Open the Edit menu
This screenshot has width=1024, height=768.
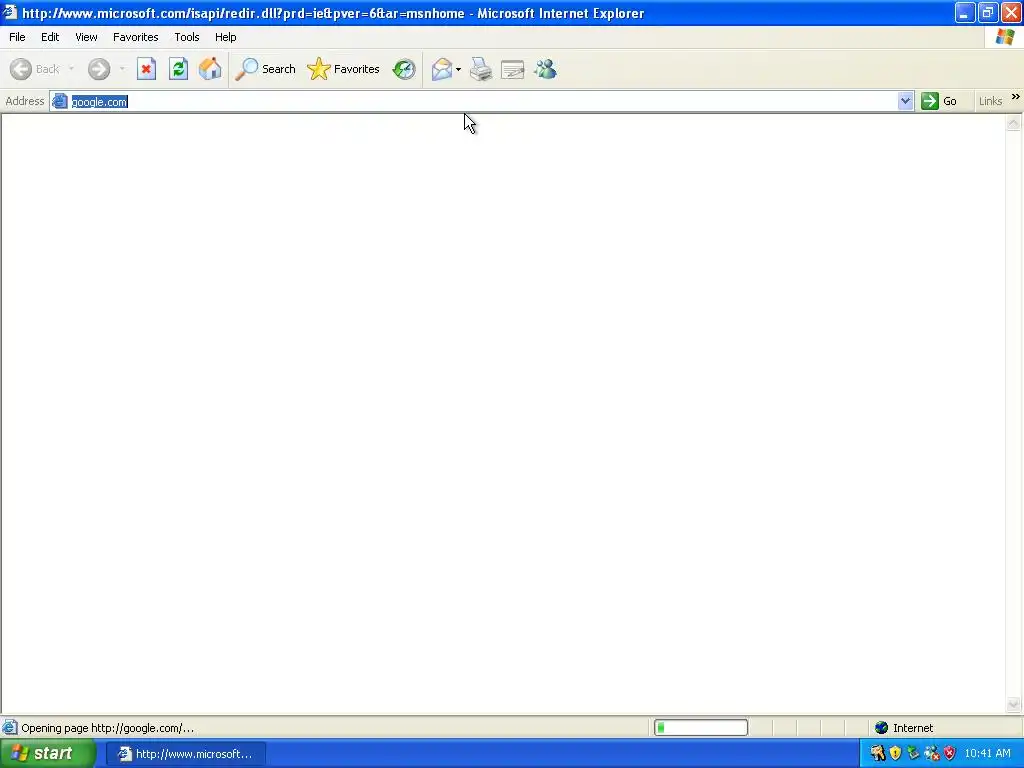(x=50, y=37)
